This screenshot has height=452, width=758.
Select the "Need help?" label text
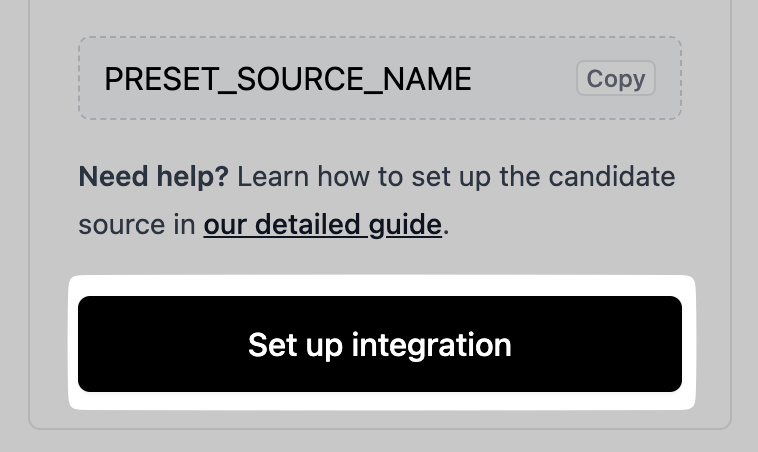click(154, 177)
